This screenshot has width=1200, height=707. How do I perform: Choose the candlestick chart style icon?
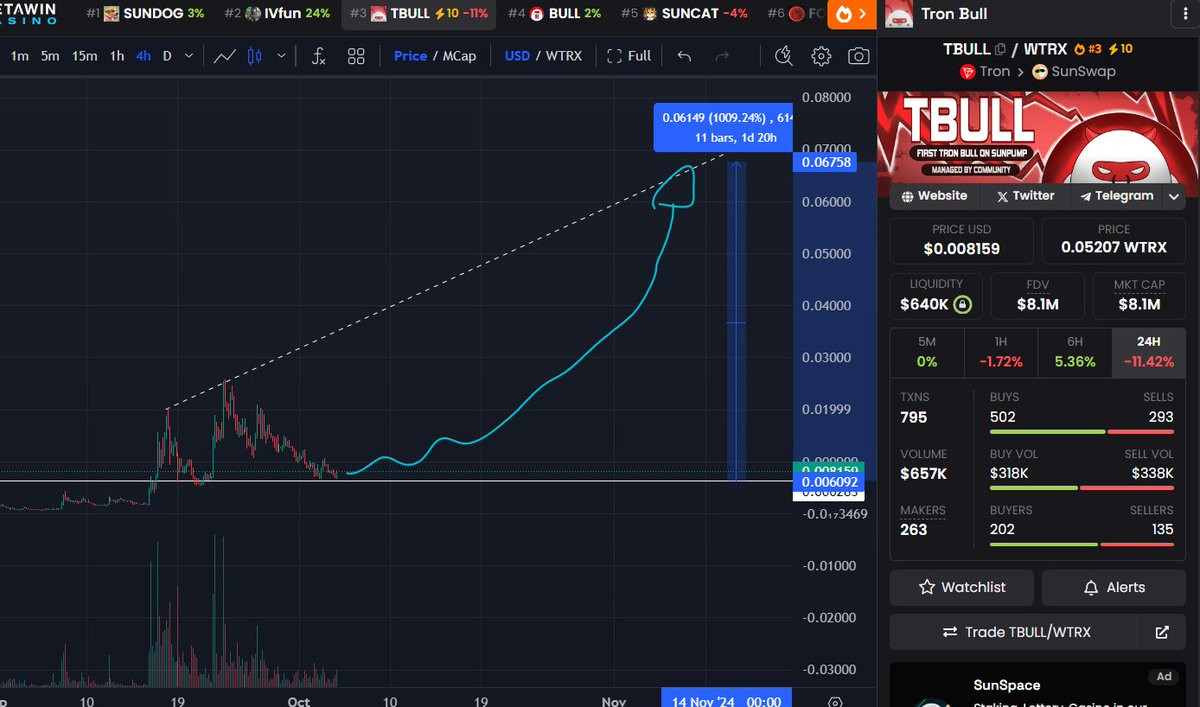[255, 56]
